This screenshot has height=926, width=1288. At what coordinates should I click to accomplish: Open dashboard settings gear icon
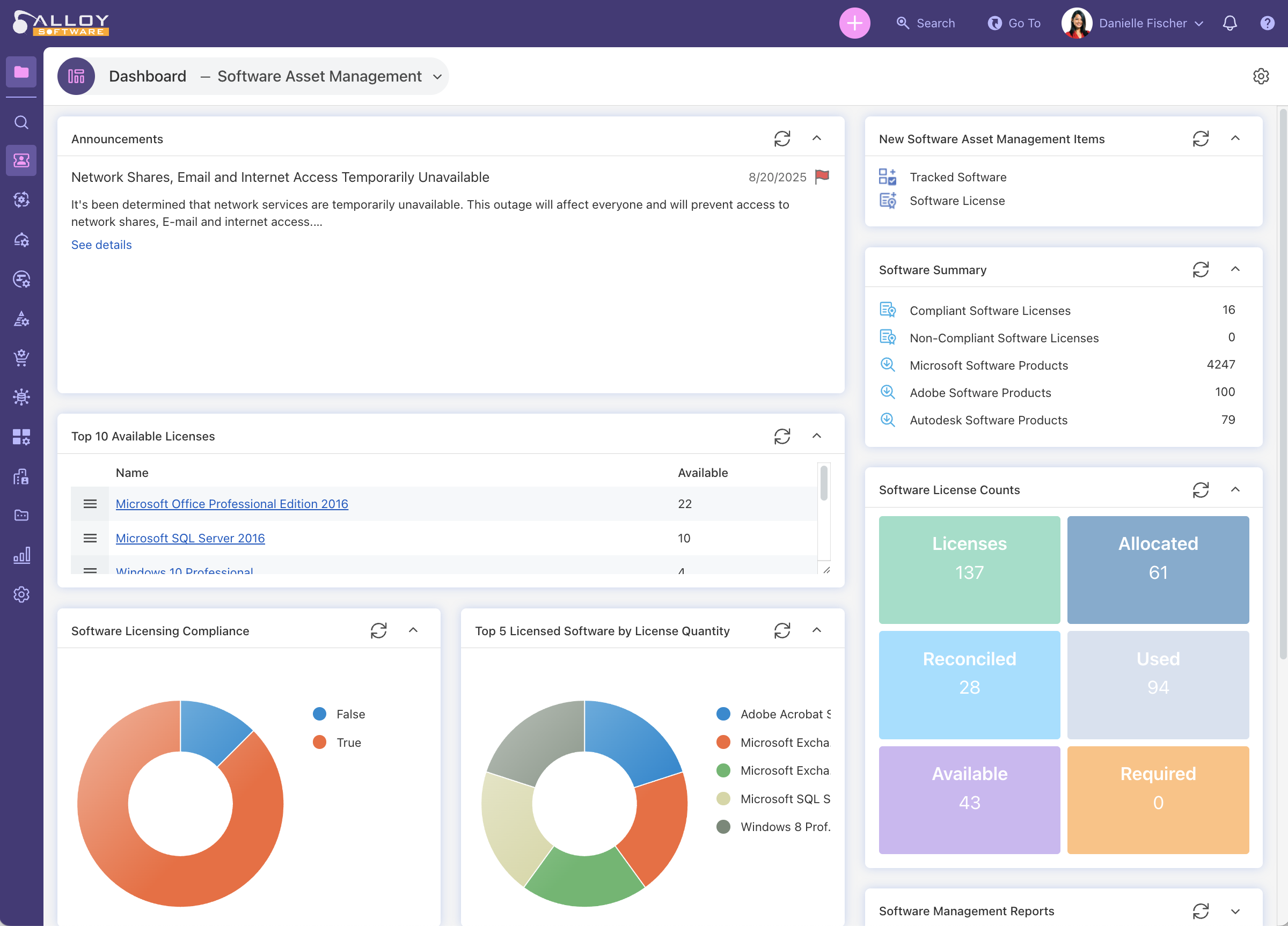click(1260, 76)
